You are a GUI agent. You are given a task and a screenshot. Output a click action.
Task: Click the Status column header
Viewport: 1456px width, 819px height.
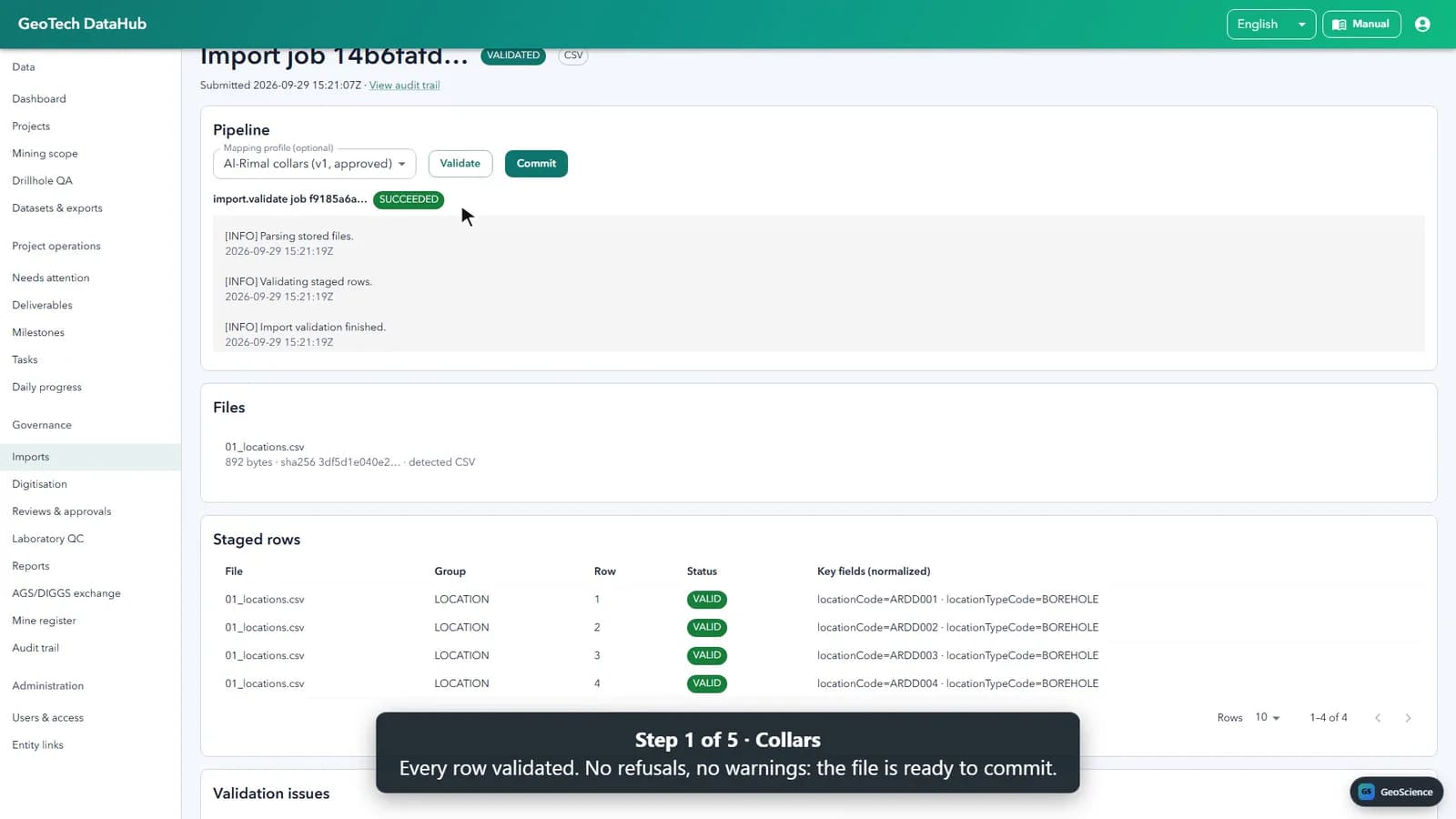pos(702,571)
